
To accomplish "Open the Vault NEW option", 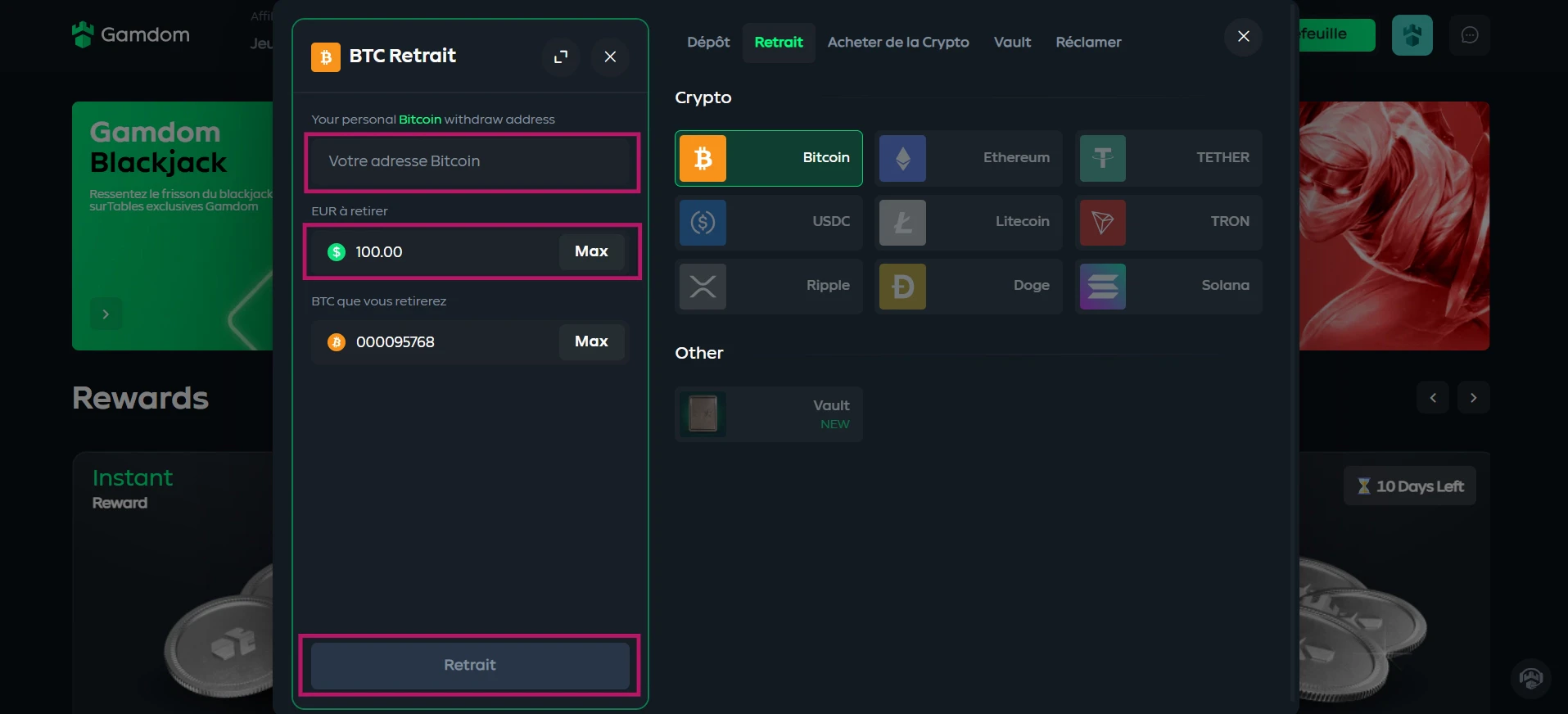I will tap(768, 414).
